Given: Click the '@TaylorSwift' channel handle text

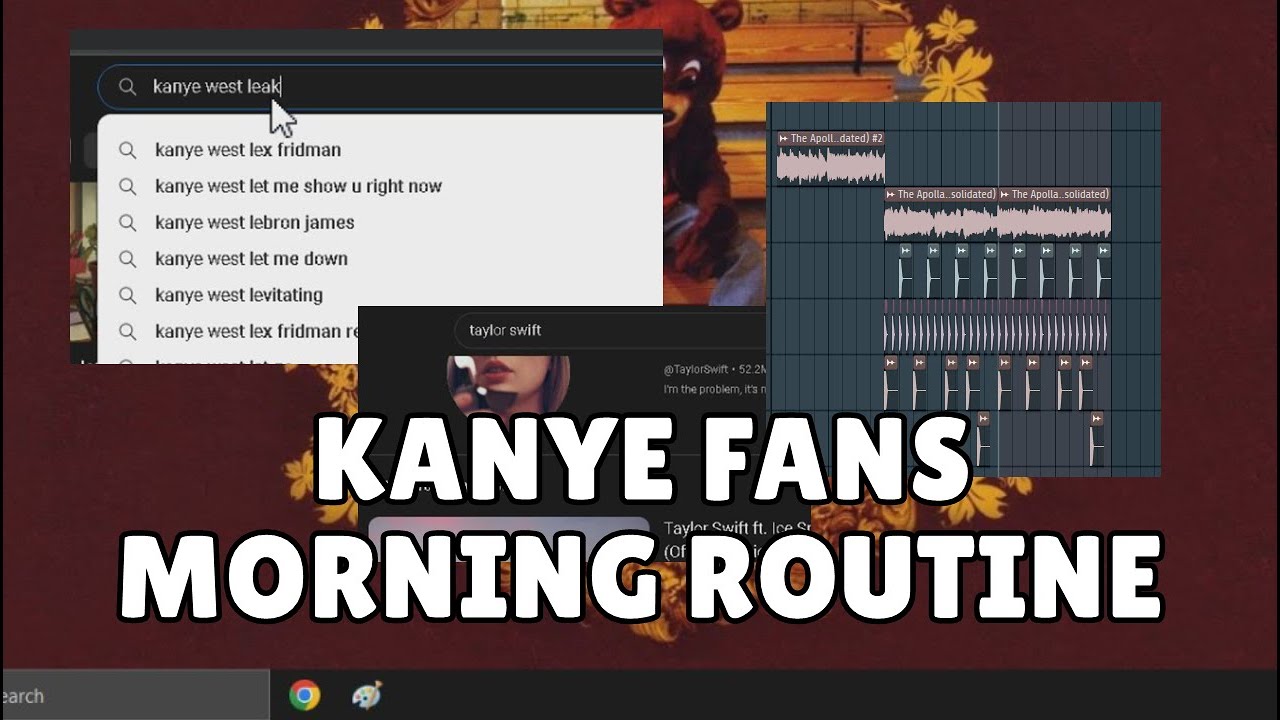Looking at the screenshot, I should click(695, 369).
